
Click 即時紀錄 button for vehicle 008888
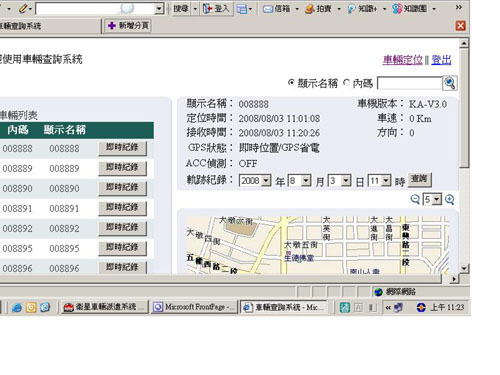pos(122,148)
